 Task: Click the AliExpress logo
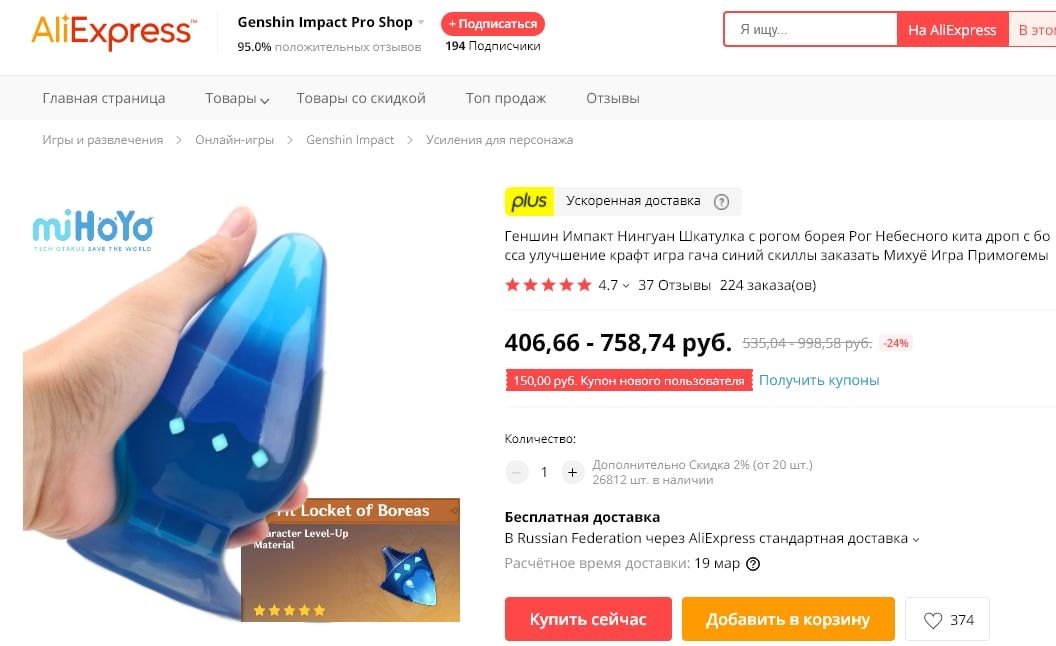[114, 31]
